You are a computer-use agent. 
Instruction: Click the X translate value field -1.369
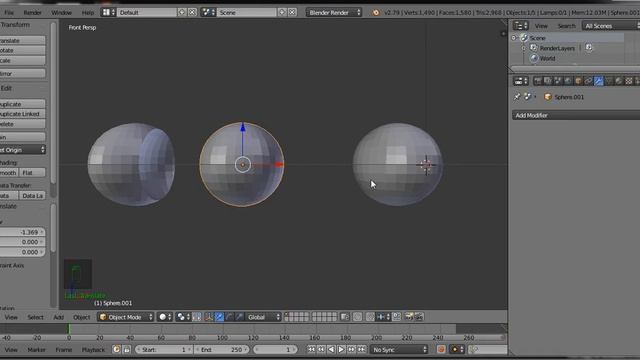(22, 232)
